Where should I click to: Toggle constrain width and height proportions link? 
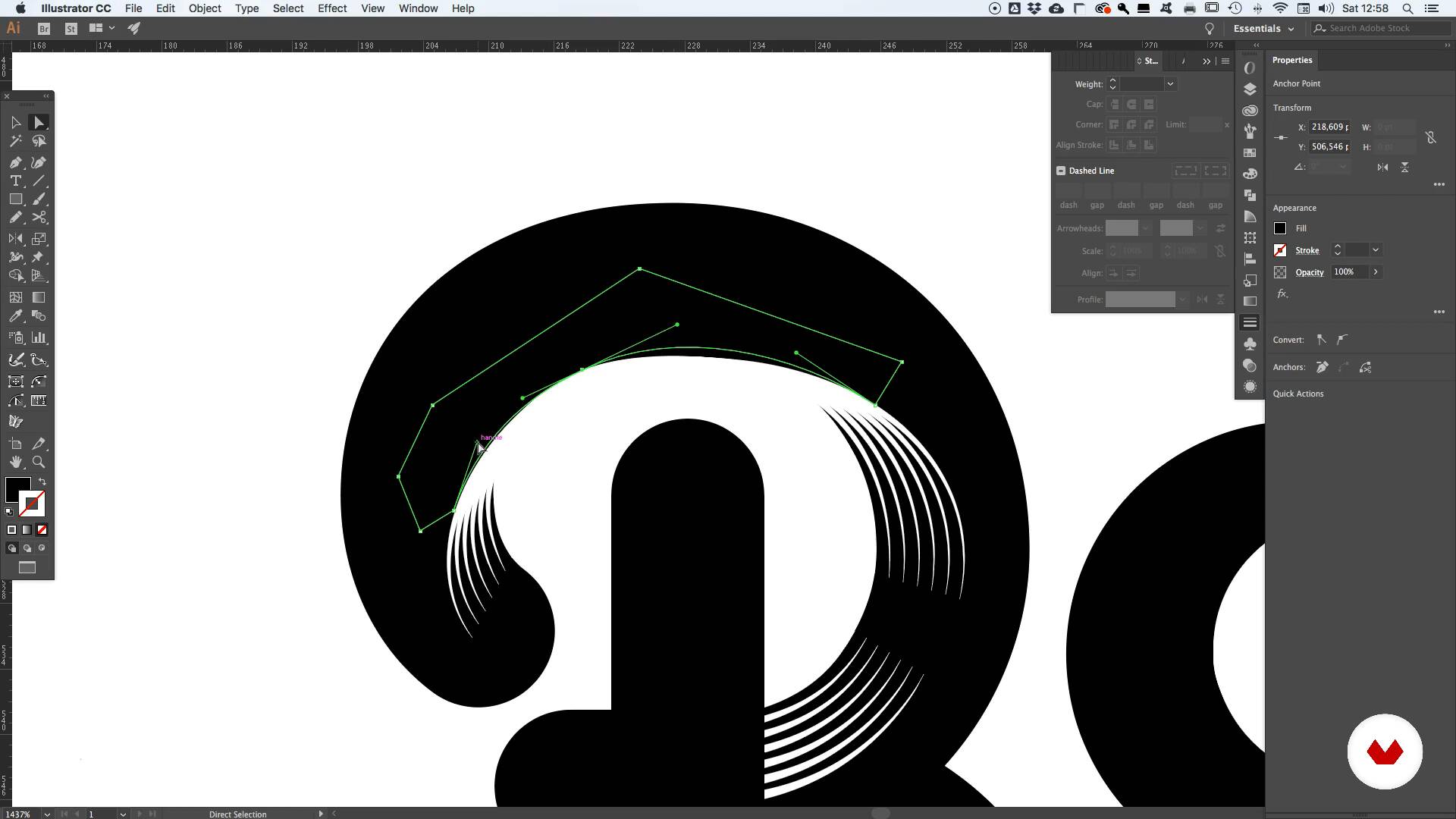(1430, 137)
